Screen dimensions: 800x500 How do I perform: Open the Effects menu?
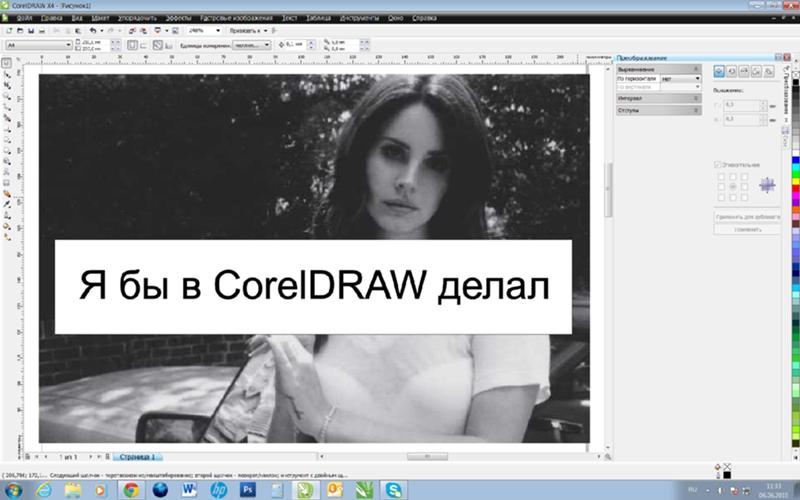(179, 18)
